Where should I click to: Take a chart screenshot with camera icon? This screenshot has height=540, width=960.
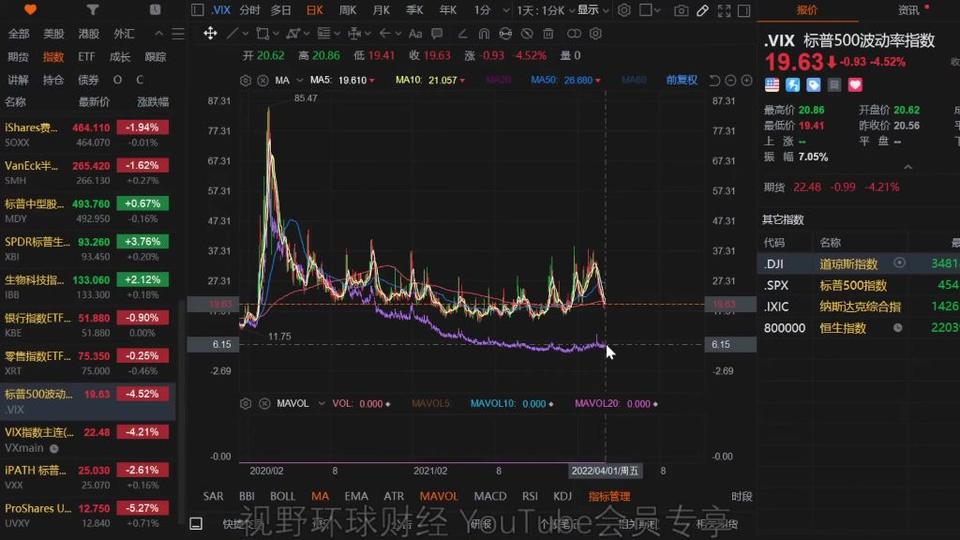click(681, 10)
